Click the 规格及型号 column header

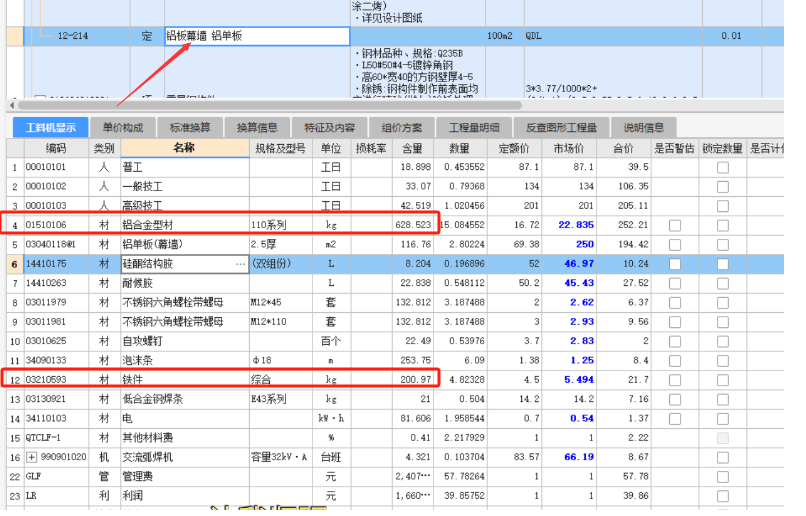coord(281,148)
